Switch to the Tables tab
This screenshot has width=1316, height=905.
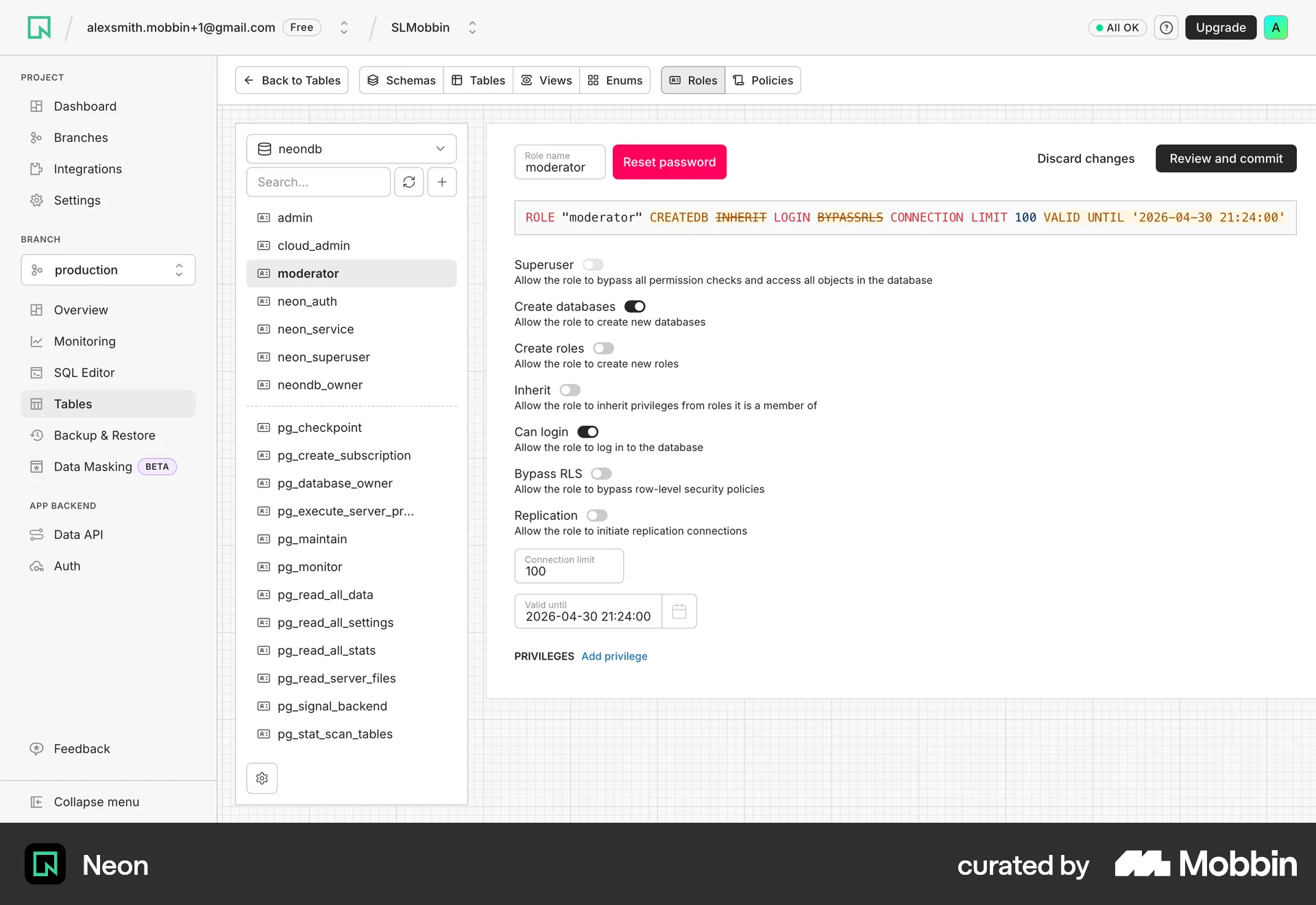pos(478,80)
